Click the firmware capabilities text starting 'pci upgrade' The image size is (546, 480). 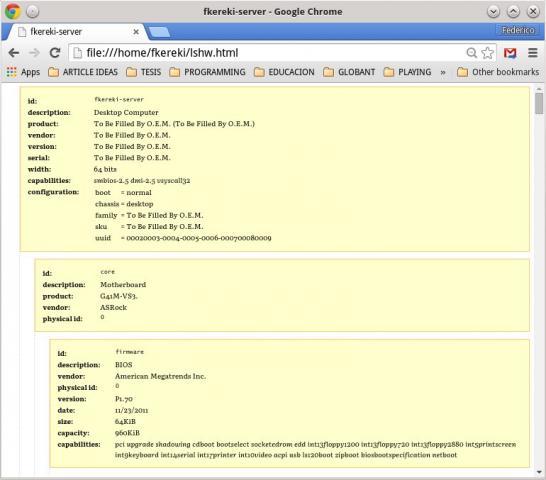click(x=315, y=450)
